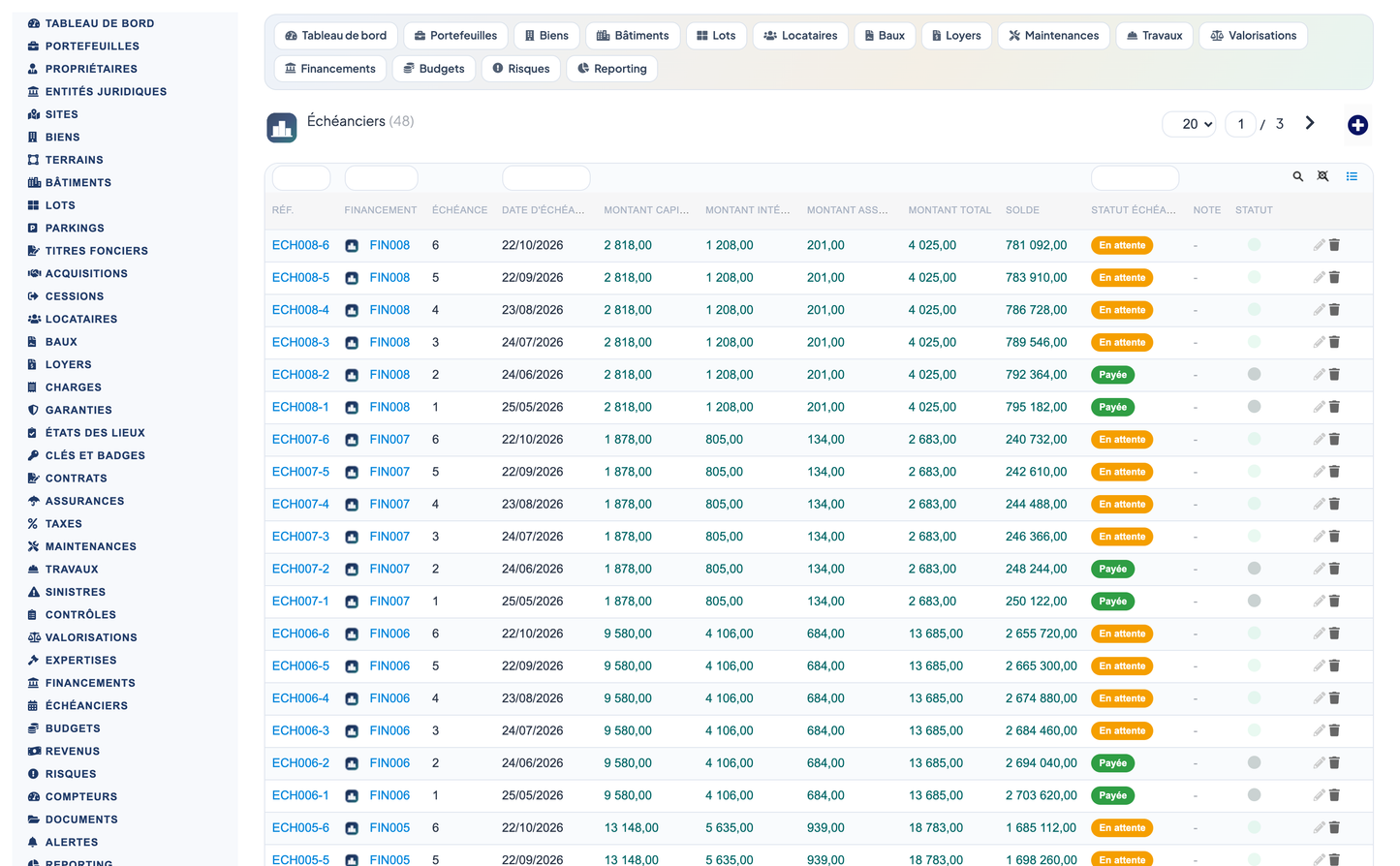Delete row ECH007-5 with trash icon
This screenshot has width=1400, height=866.
coord(1334,472)
